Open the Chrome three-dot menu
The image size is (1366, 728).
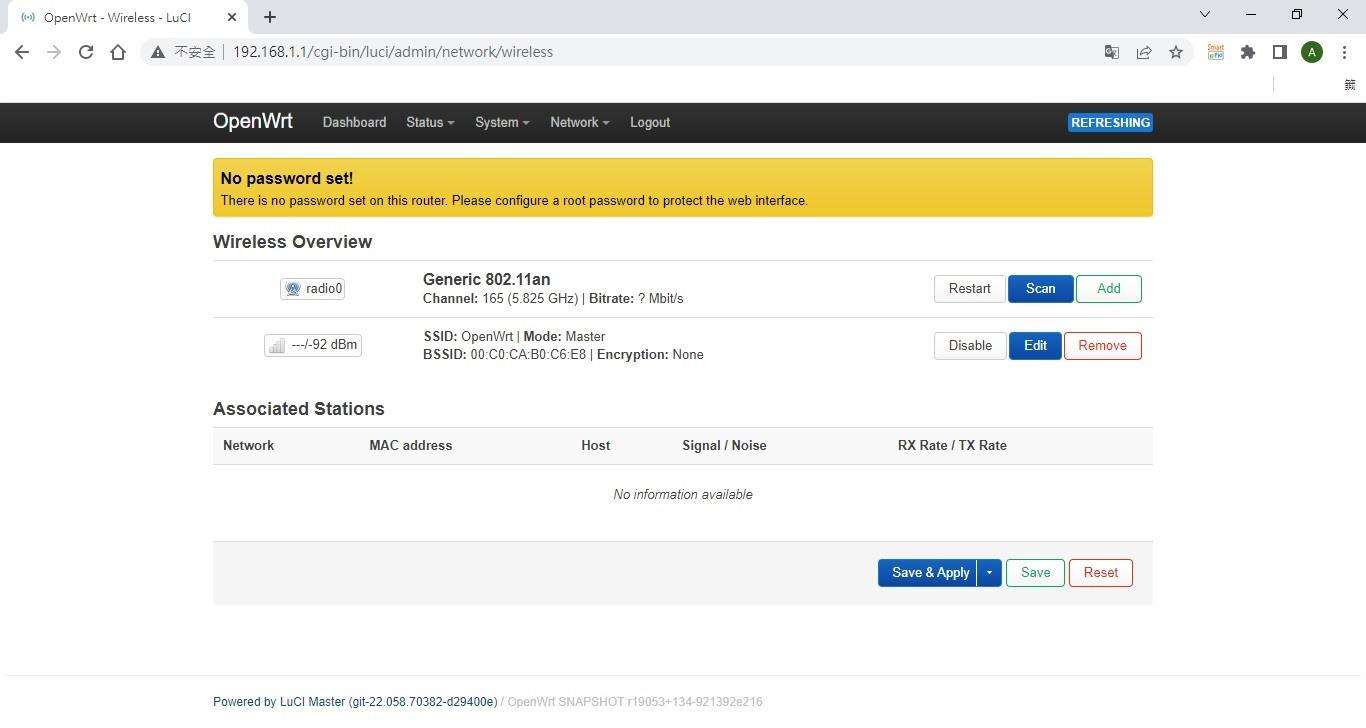pos(1344,52)
